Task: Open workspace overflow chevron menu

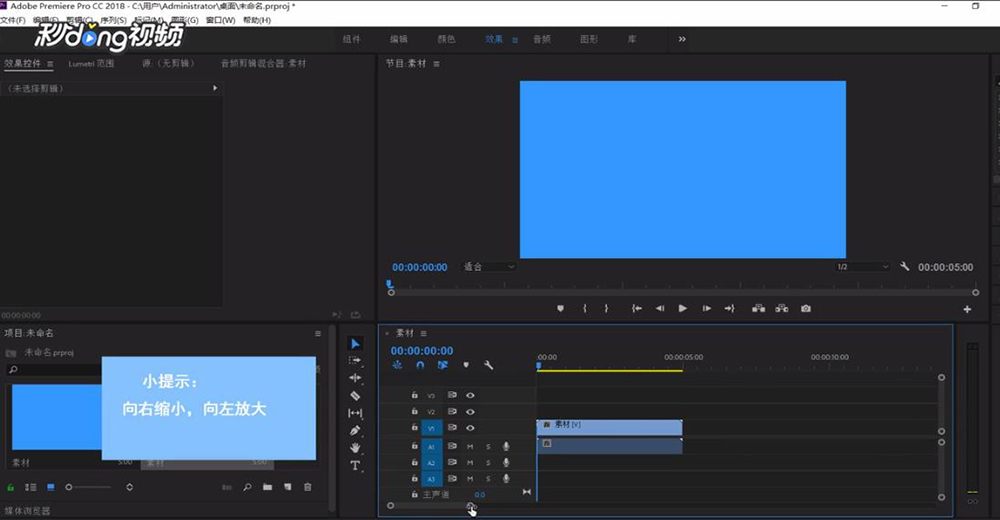Action: [x=682, y=39]
